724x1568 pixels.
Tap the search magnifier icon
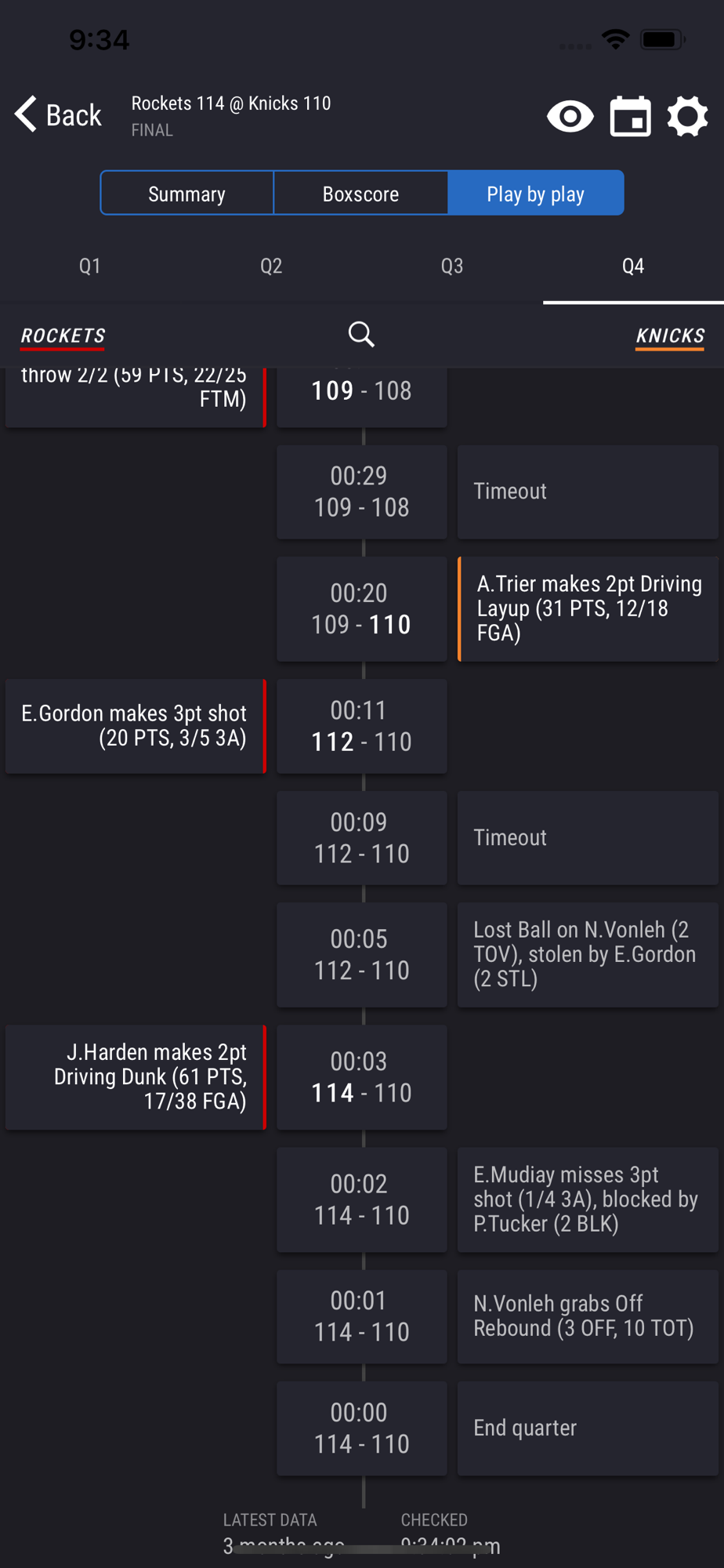(x=361, y=335)
